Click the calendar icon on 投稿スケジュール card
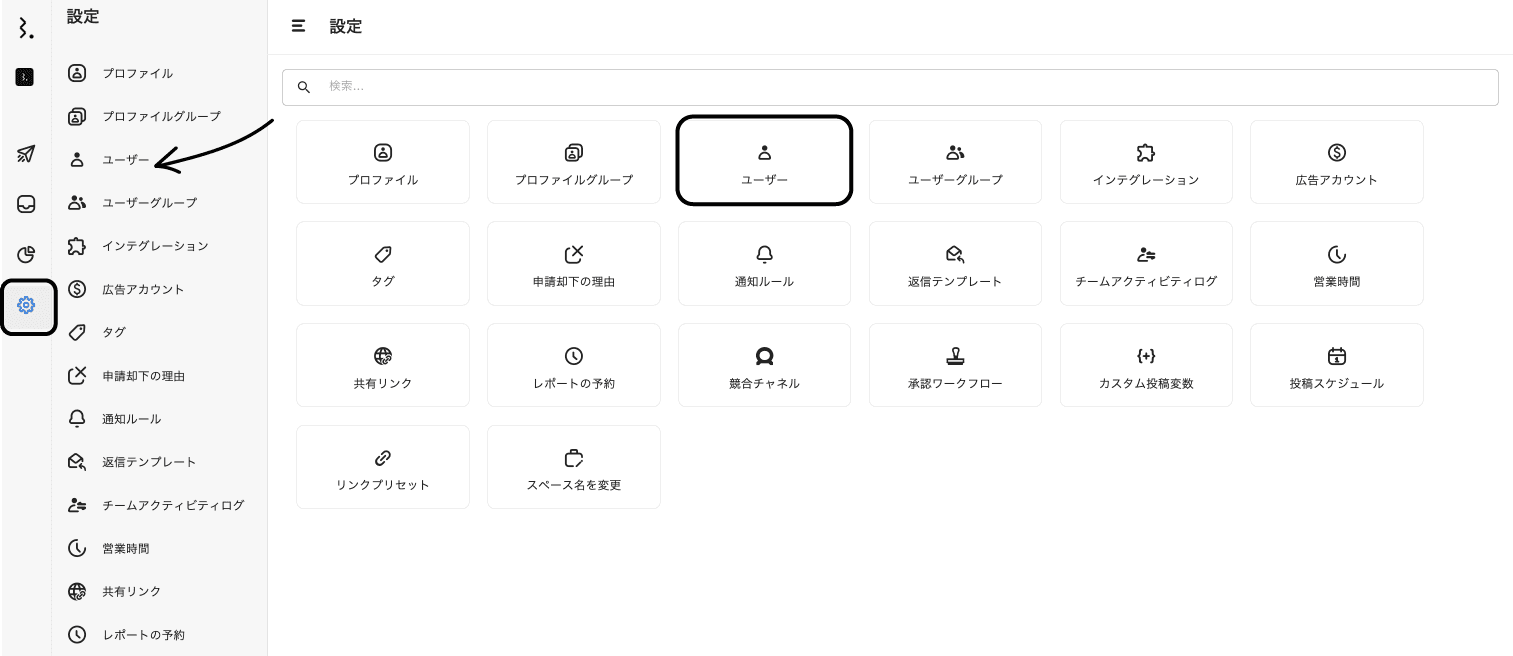Screen dimensions: 1513x656 coord(1337,356)
